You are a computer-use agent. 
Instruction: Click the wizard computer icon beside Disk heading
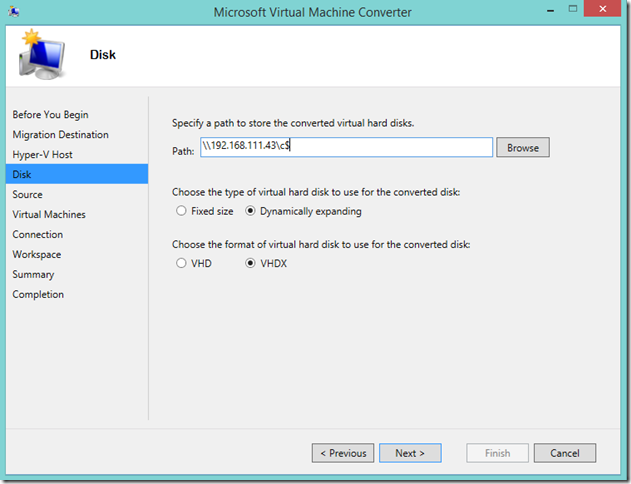point(41,55)
